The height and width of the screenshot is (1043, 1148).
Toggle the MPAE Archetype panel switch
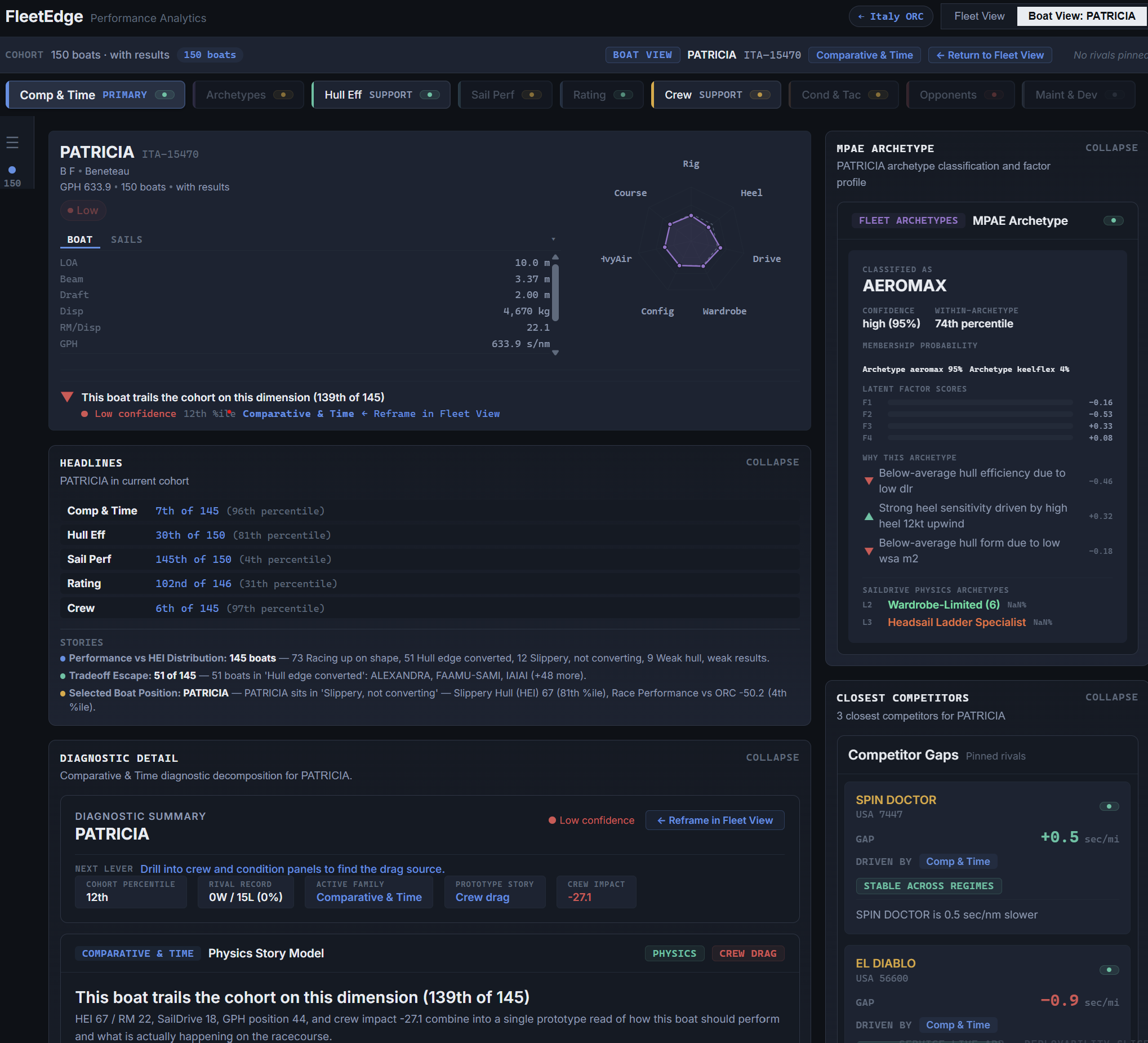[1113, 220]
